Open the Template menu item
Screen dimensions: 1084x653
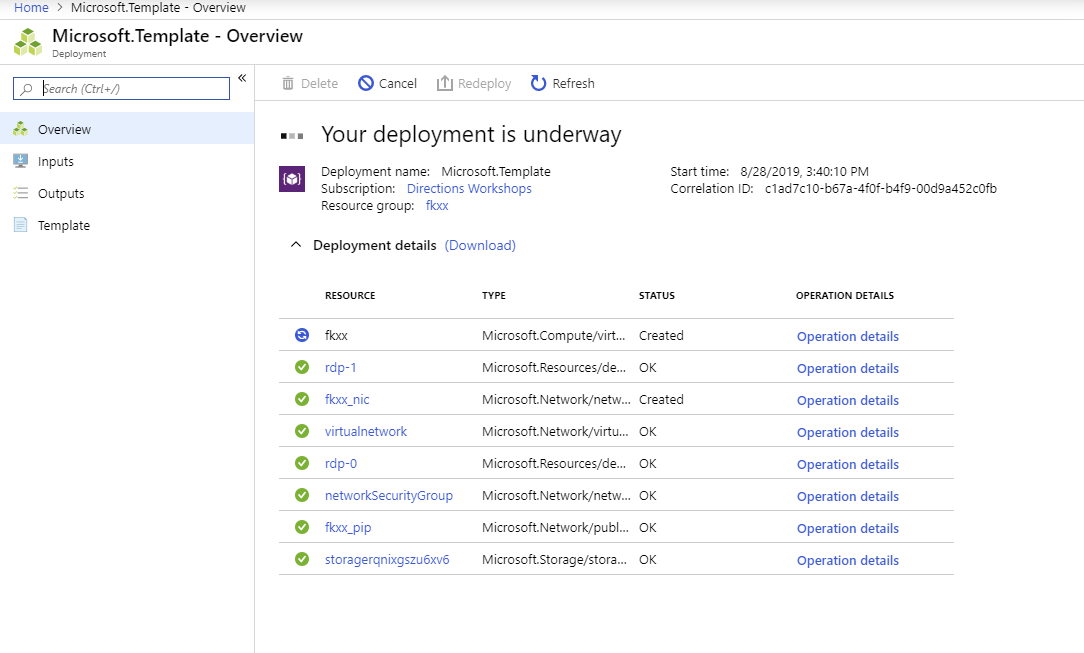127,225
